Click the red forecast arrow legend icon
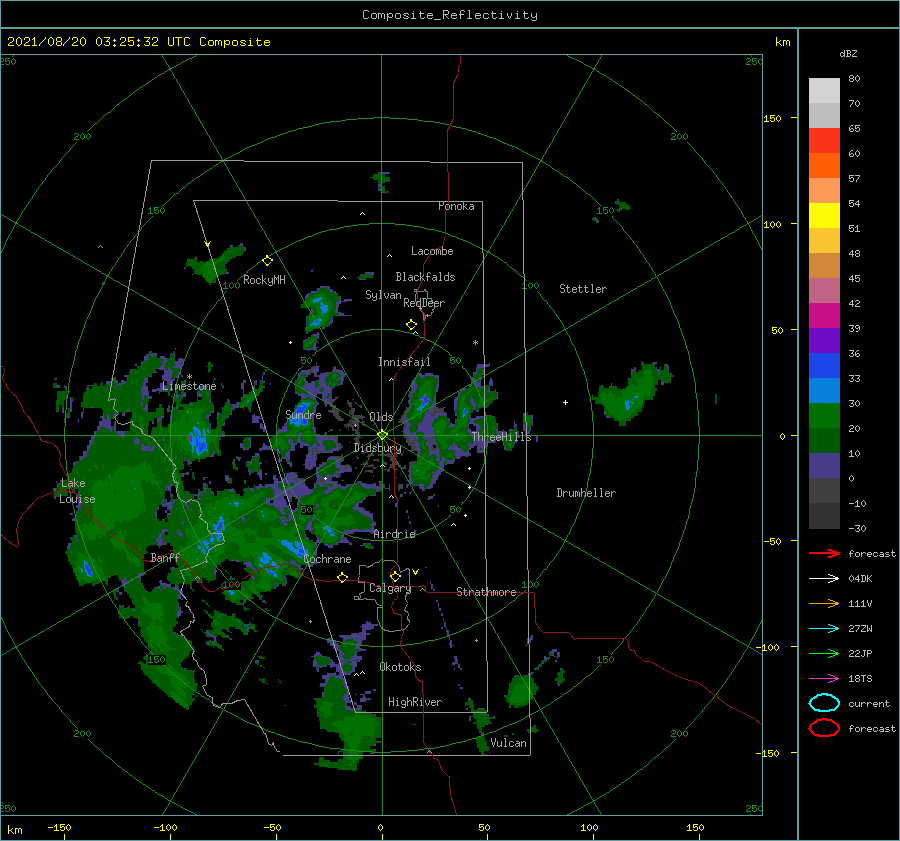The width and height of the screenshot is (900, 841). click(824, 553)
